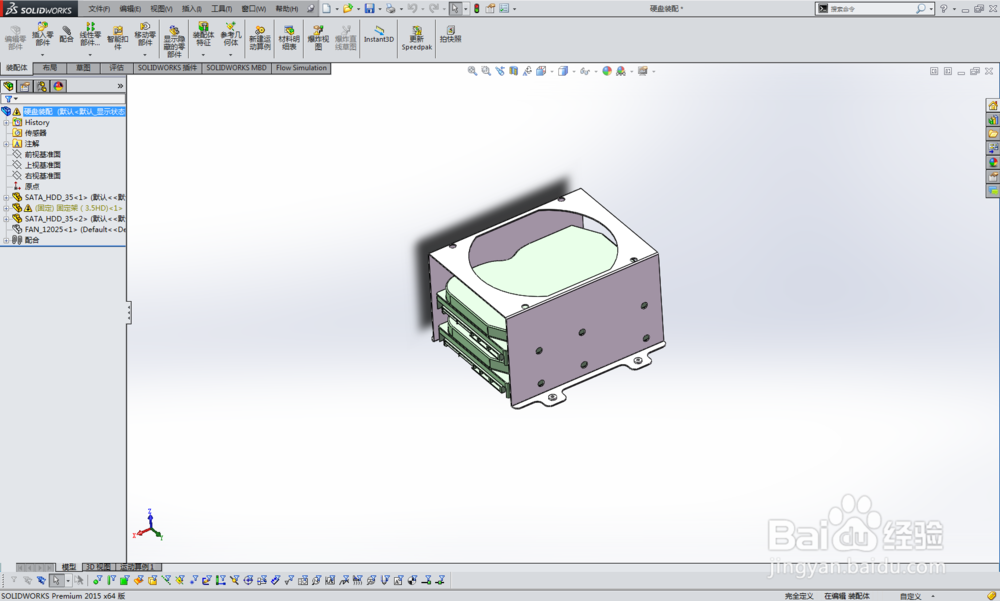Toggle filter vertices in selection filter bar
The image size is (1000, 601).
pyautogui.click(x=97, y=580)
